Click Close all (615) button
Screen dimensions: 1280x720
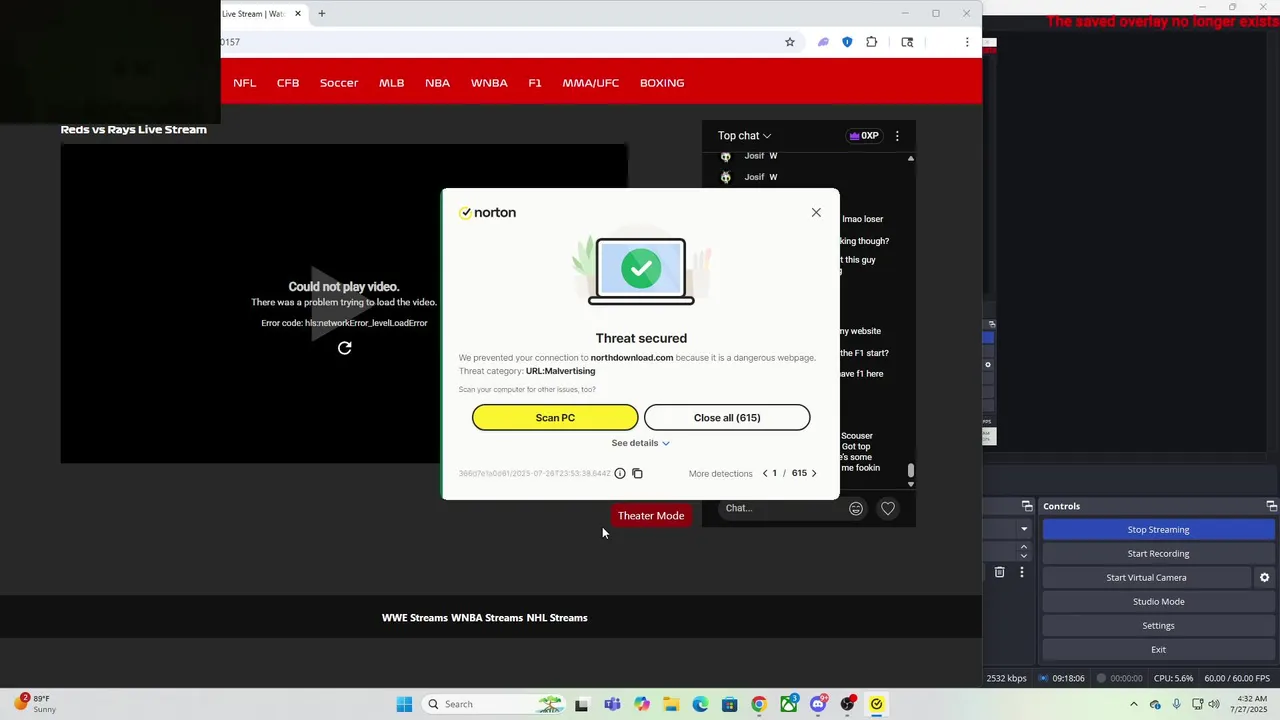coord(727,418)
